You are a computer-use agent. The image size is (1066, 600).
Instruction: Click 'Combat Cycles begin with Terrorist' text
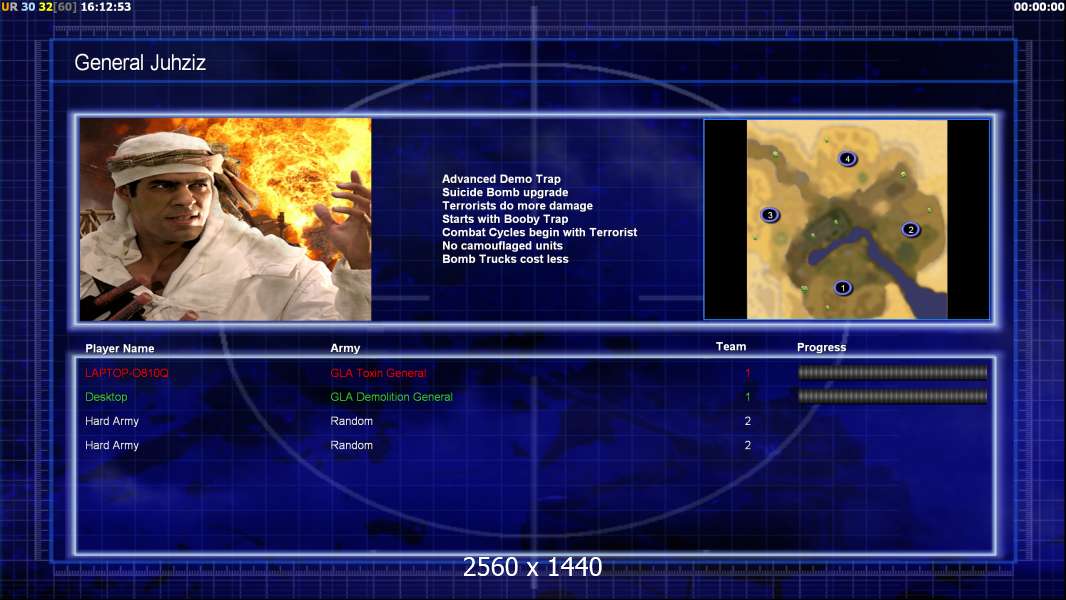(540, 232)
